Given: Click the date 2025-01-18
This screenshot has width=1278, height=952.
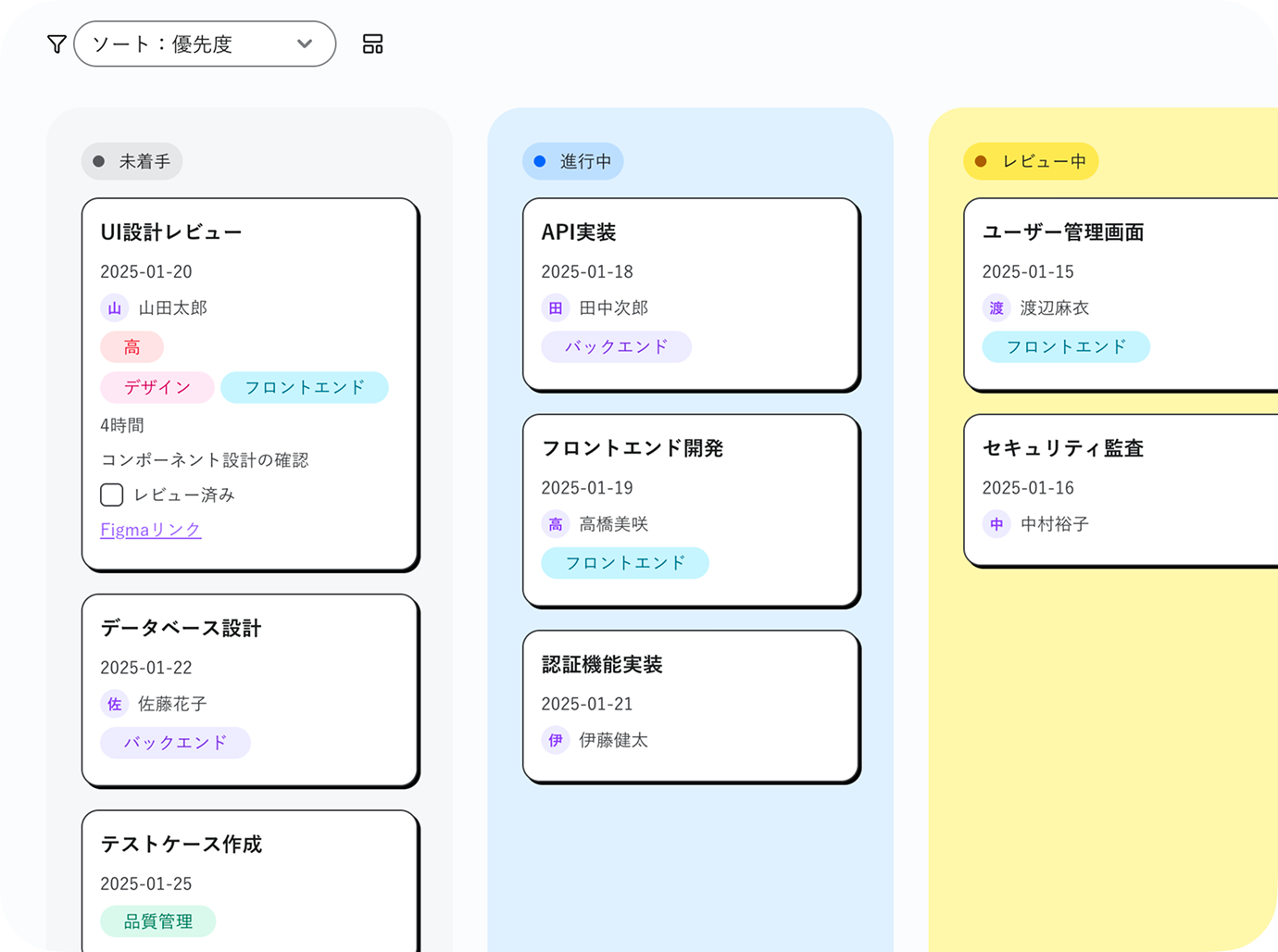Looking at the screenshot, I should click(x=587, y=271).
